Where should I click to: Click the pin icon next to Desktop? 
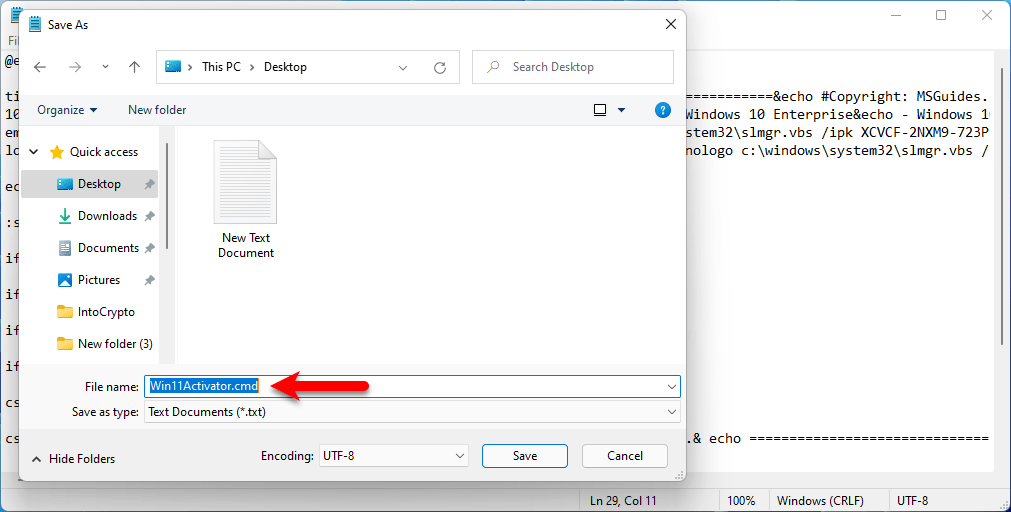(150, 184)
